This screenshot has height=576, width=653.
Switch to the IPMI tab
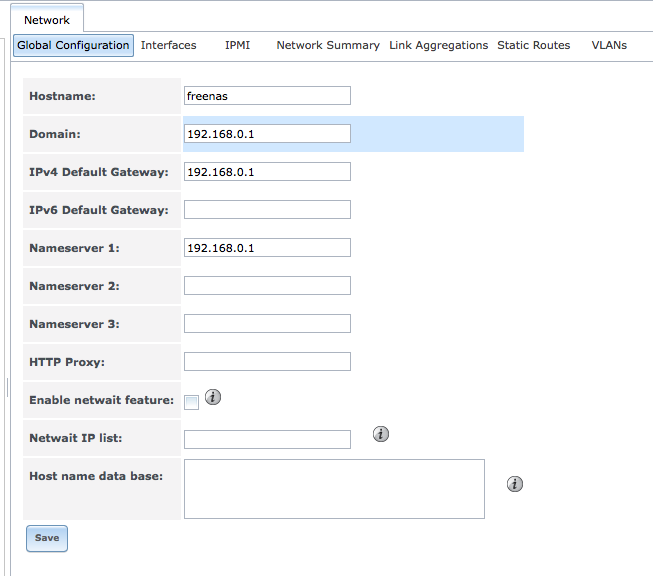click(x=237, y=45)
